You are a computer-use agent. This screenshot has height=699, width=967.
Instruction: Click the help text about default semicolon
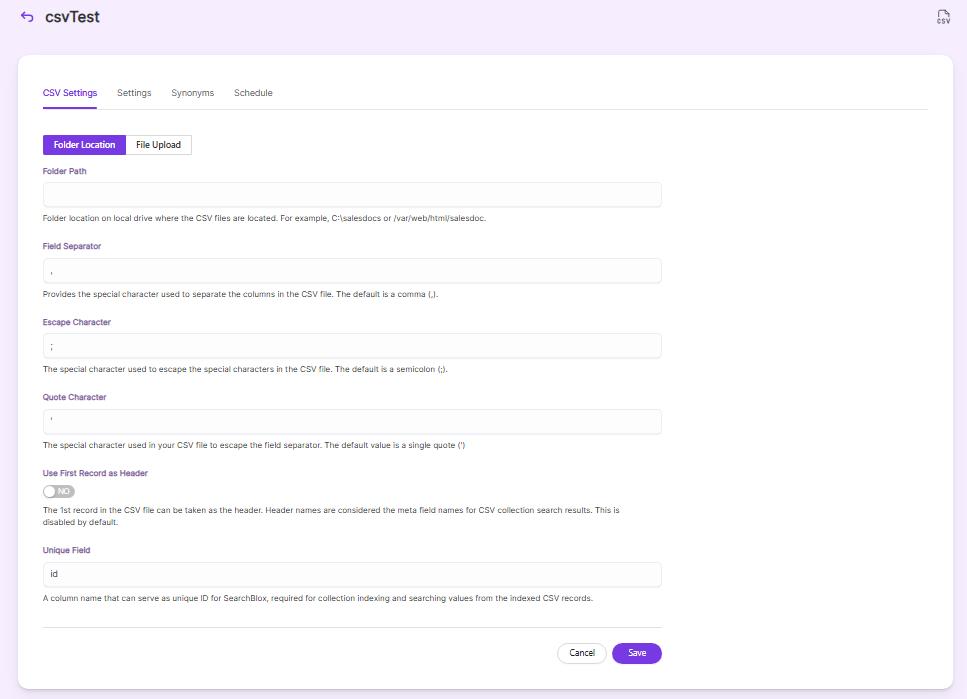coord(245,370)
